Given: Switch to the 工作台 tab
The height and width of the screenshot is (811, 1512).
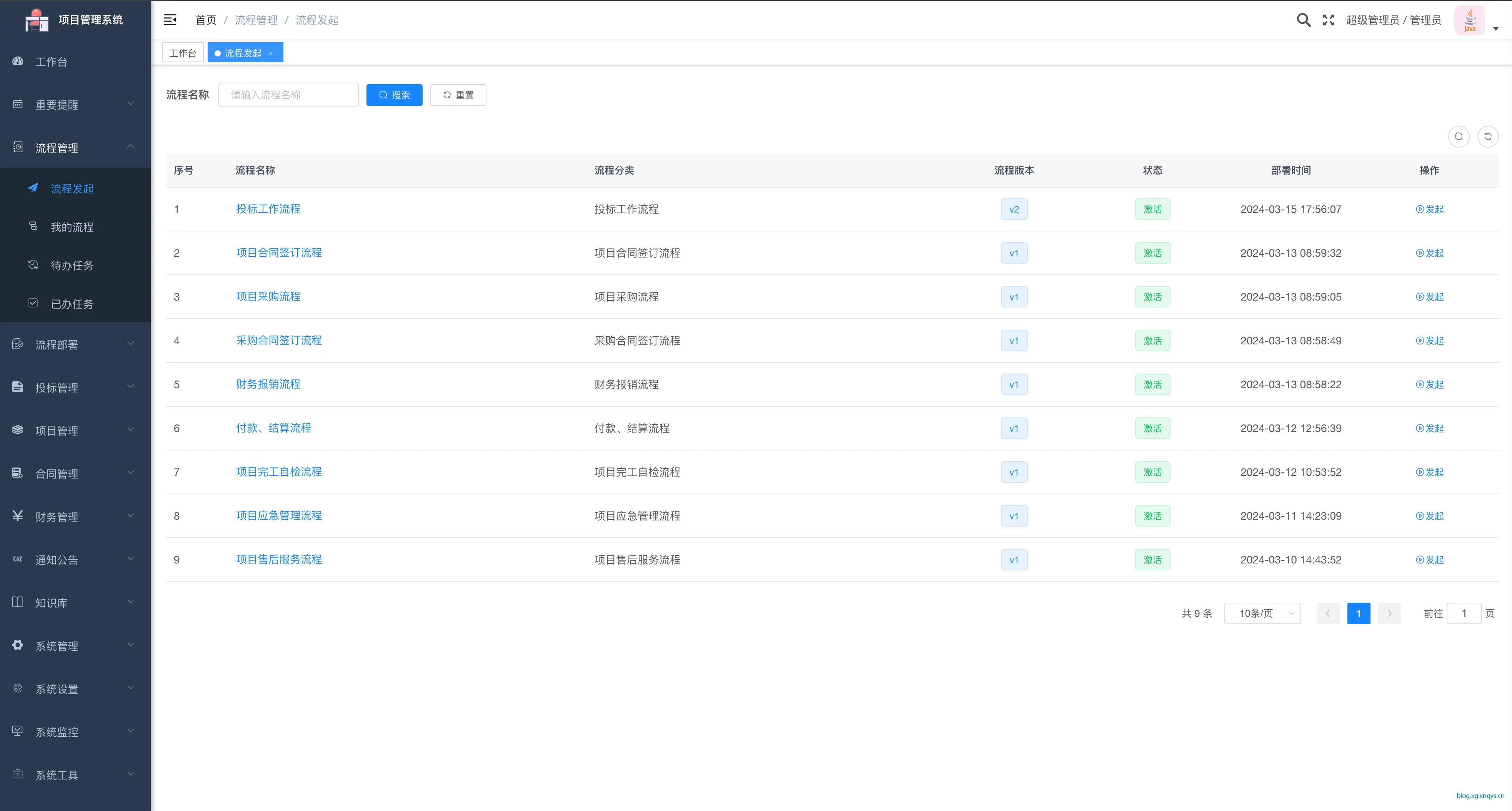Looking at the screenshot, I should tap(183, 52).
